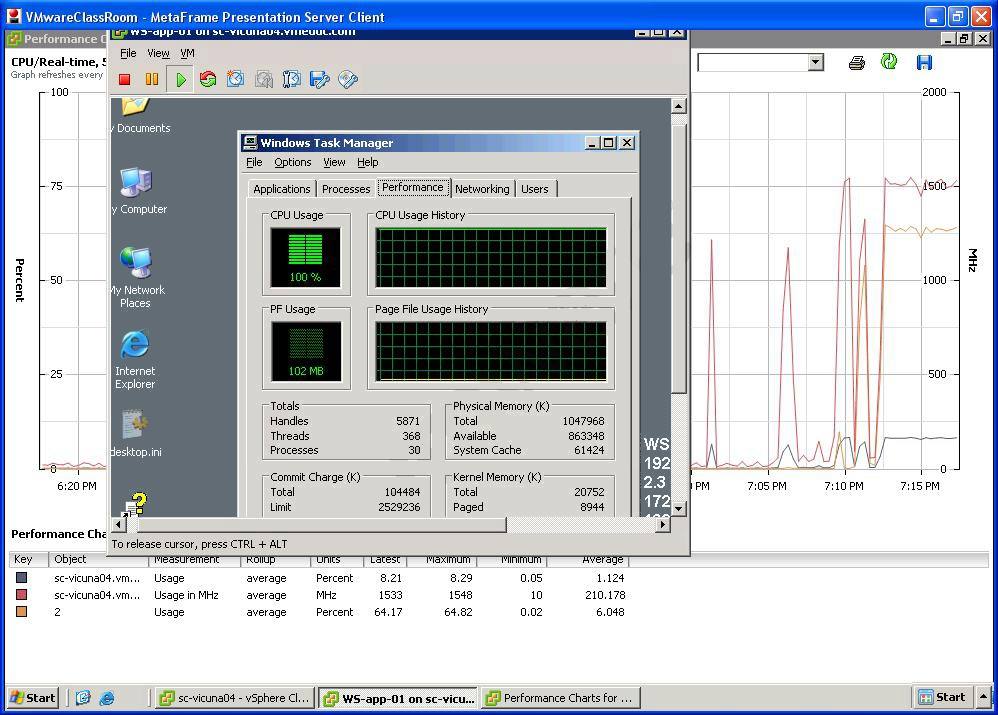The width and height of the screenshot is (998, 715).
Task: Click console vertical scrollbar up arrow
Action: click(678, 106)
